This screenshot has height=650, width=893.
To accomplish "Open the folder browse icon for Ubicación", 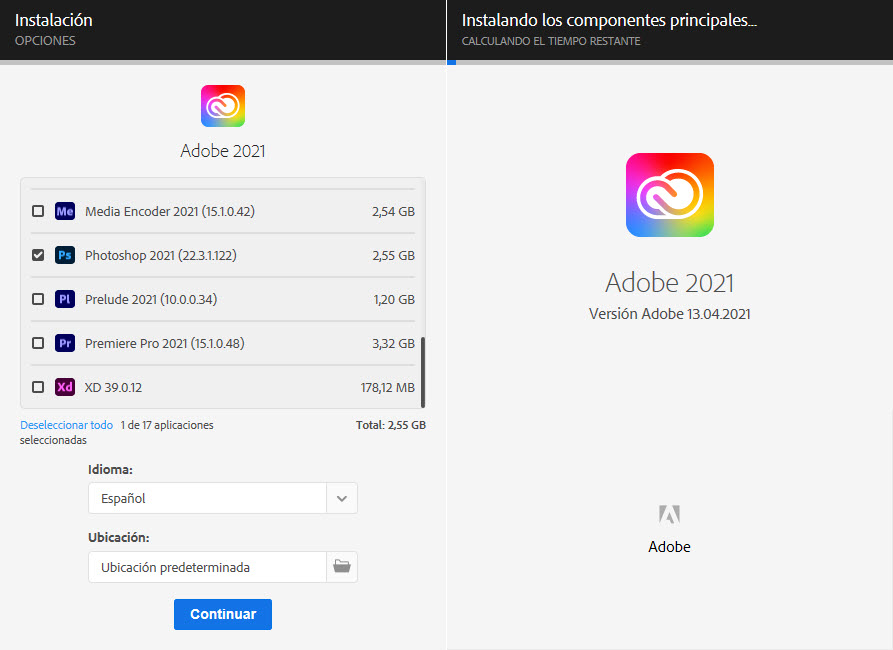I will coord(342,567).
